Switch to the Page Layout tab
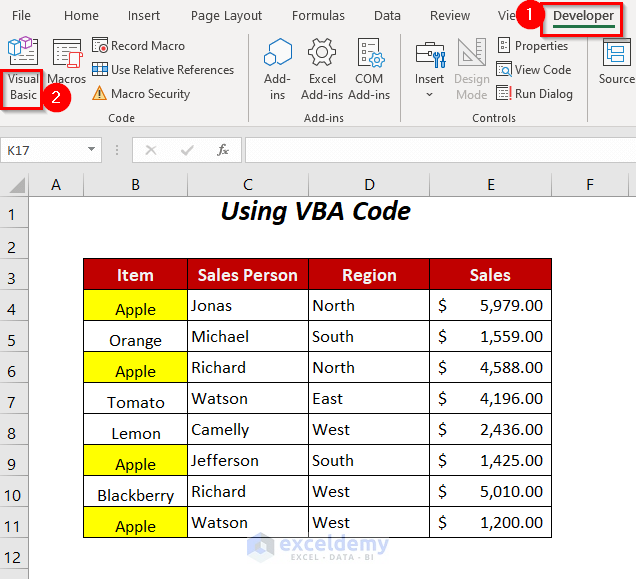The width and height of the screenshot is (636, 579). [x=226, y=15]
